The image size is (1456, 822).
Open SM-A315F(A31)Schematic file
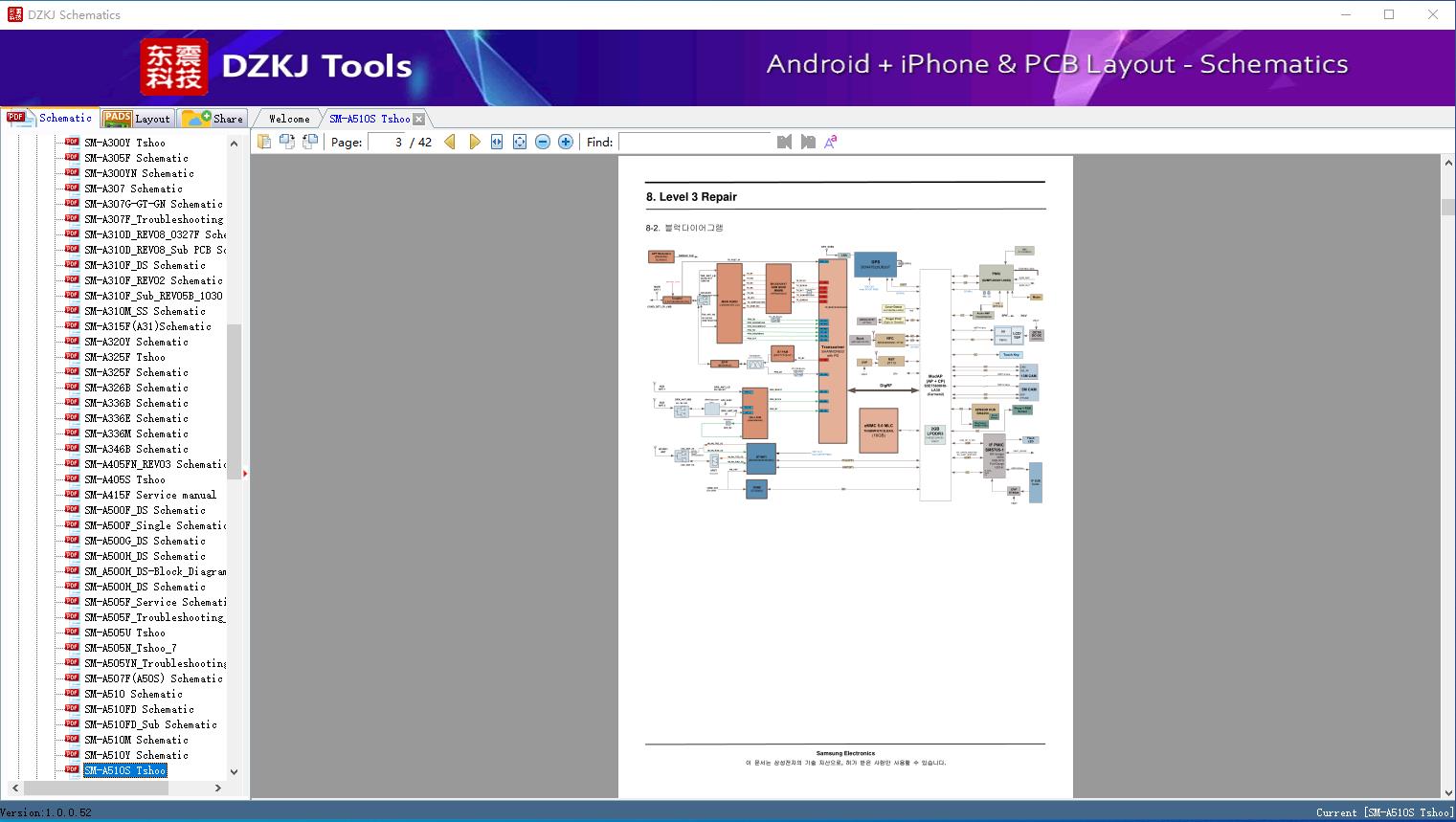(147, 326)
